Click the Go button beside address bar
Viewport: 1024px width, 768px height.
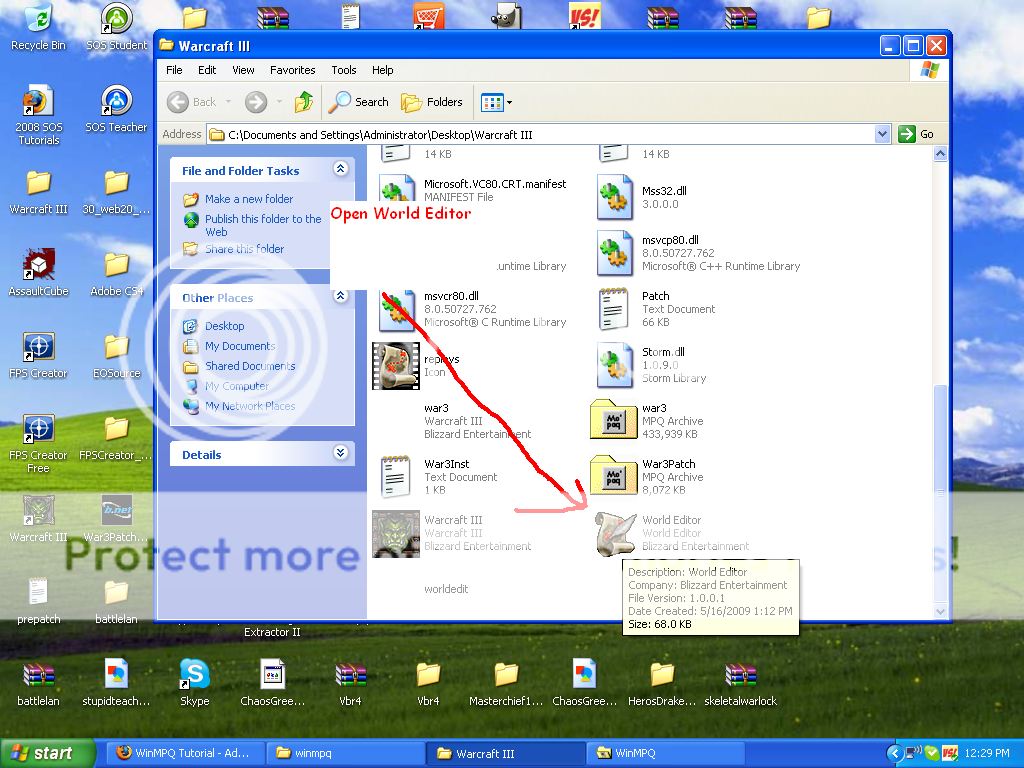click(x=916, y=134)
